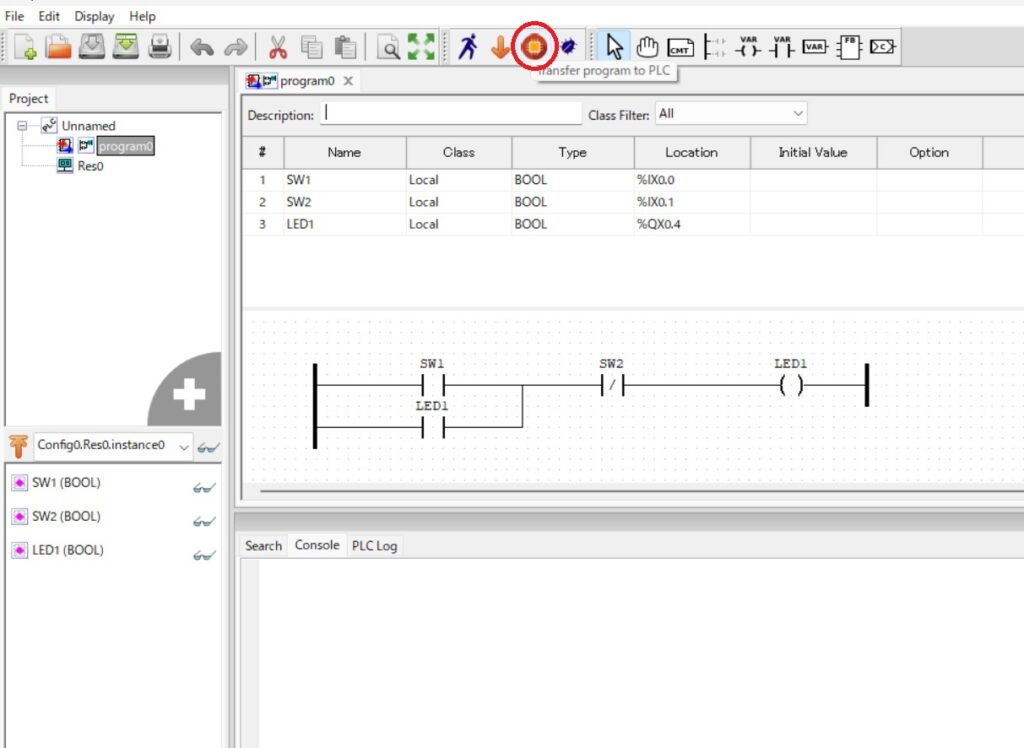The width and height of the screenshot is (1024, 748).
Task: Insert a coil element
Action: point(748,46)
